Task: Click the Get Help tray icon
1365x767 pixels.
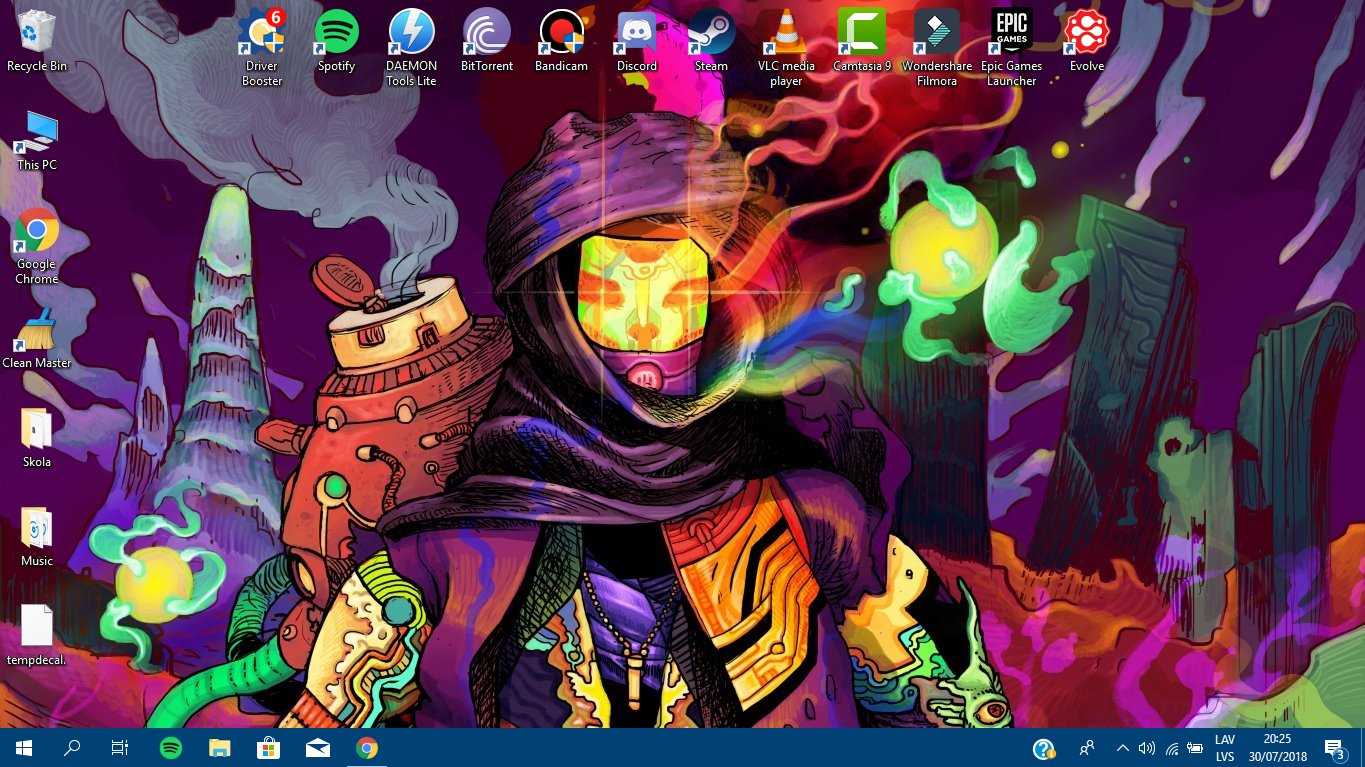Action: pos(1043,748)
